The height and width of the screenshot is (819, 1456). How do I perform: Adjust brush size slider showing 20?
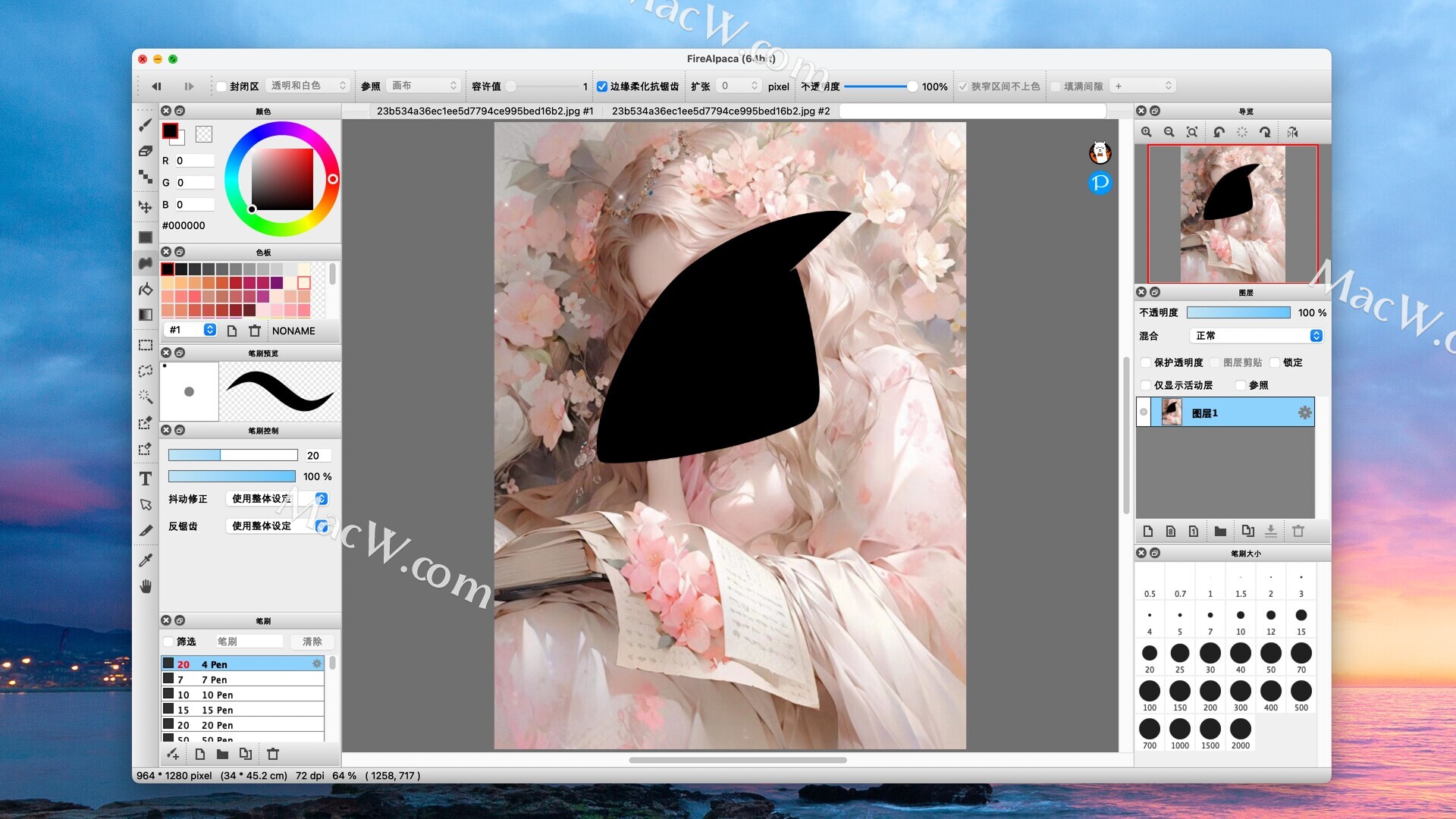[x=233, y=455]
